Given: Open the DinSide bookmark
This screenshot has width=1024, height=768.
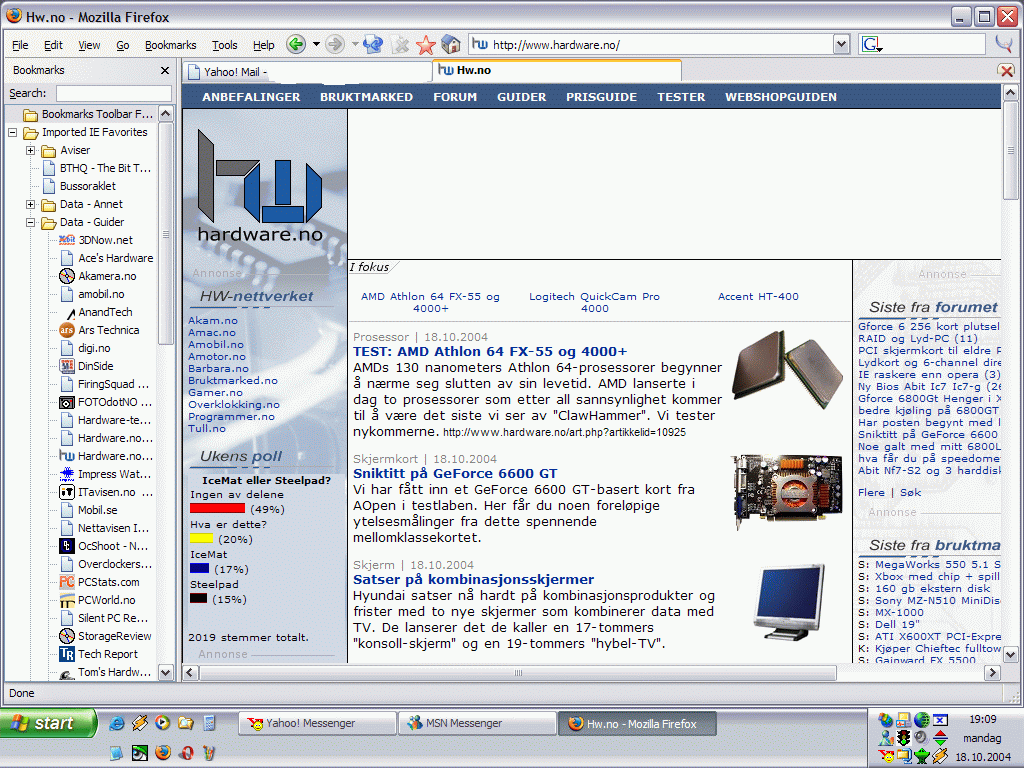Looking at the screenshot, I should pyautogui.click(x=95, y=366).
